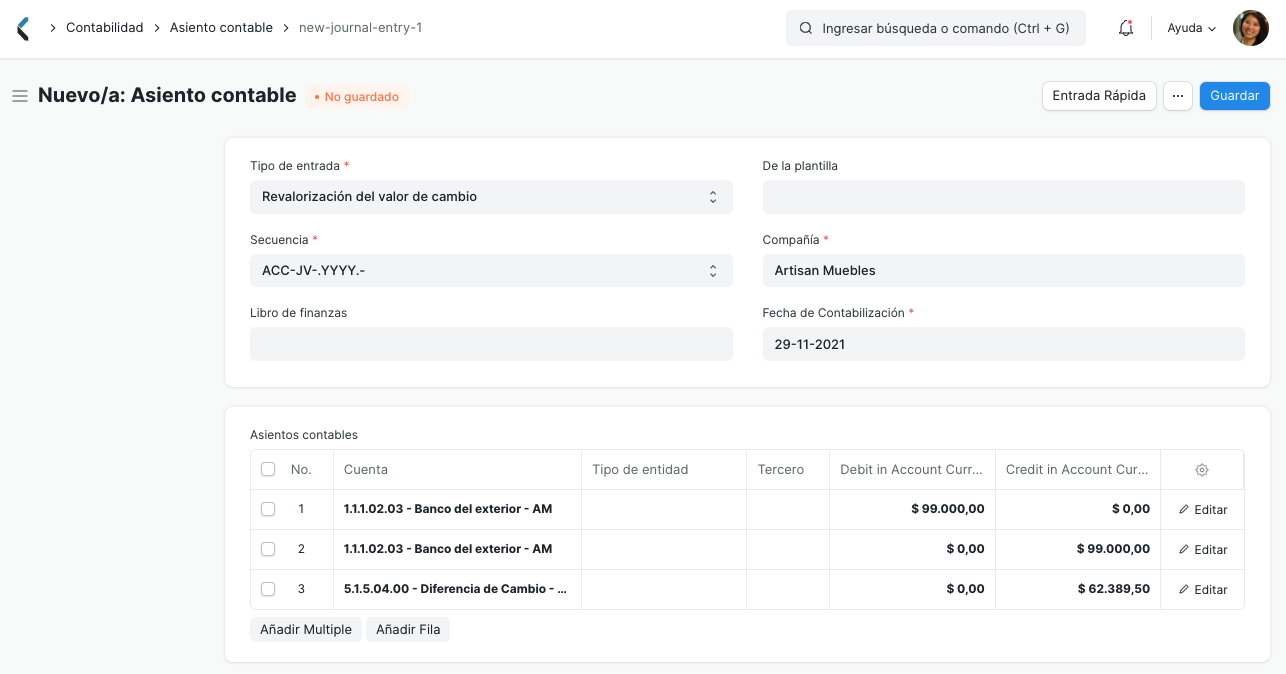
Task: Click the $ 99.000,00 credit in row 2
Action: click(x=1078, y=549)
